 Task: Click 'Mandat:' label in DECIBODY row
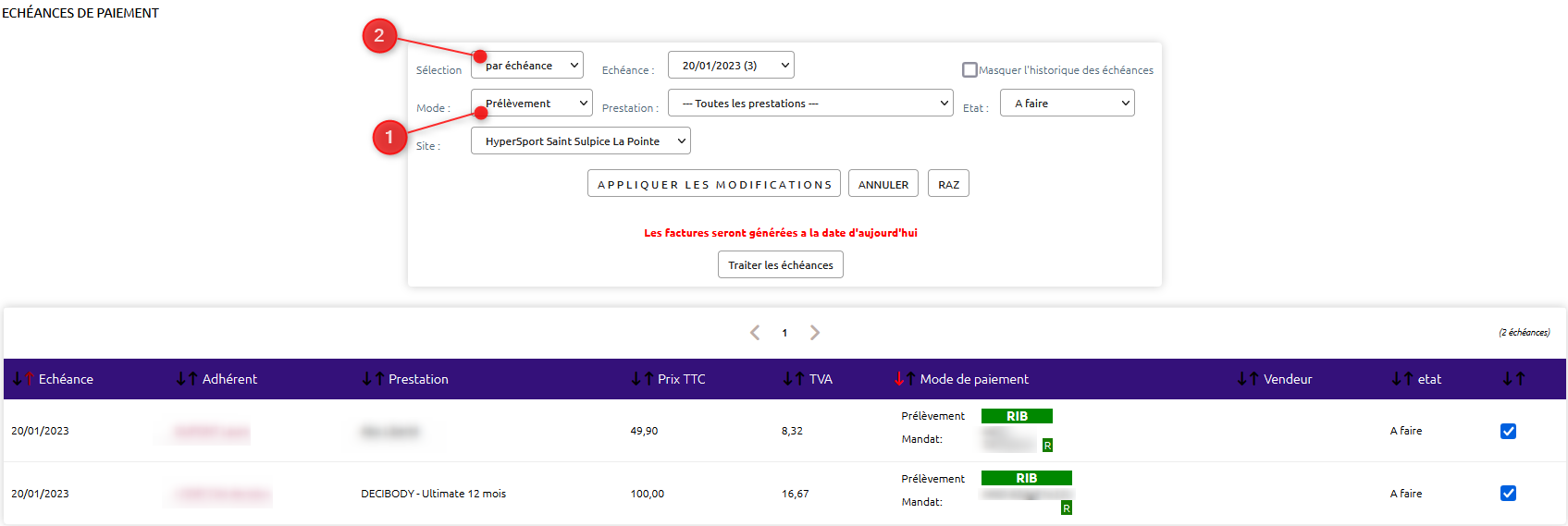922,502
